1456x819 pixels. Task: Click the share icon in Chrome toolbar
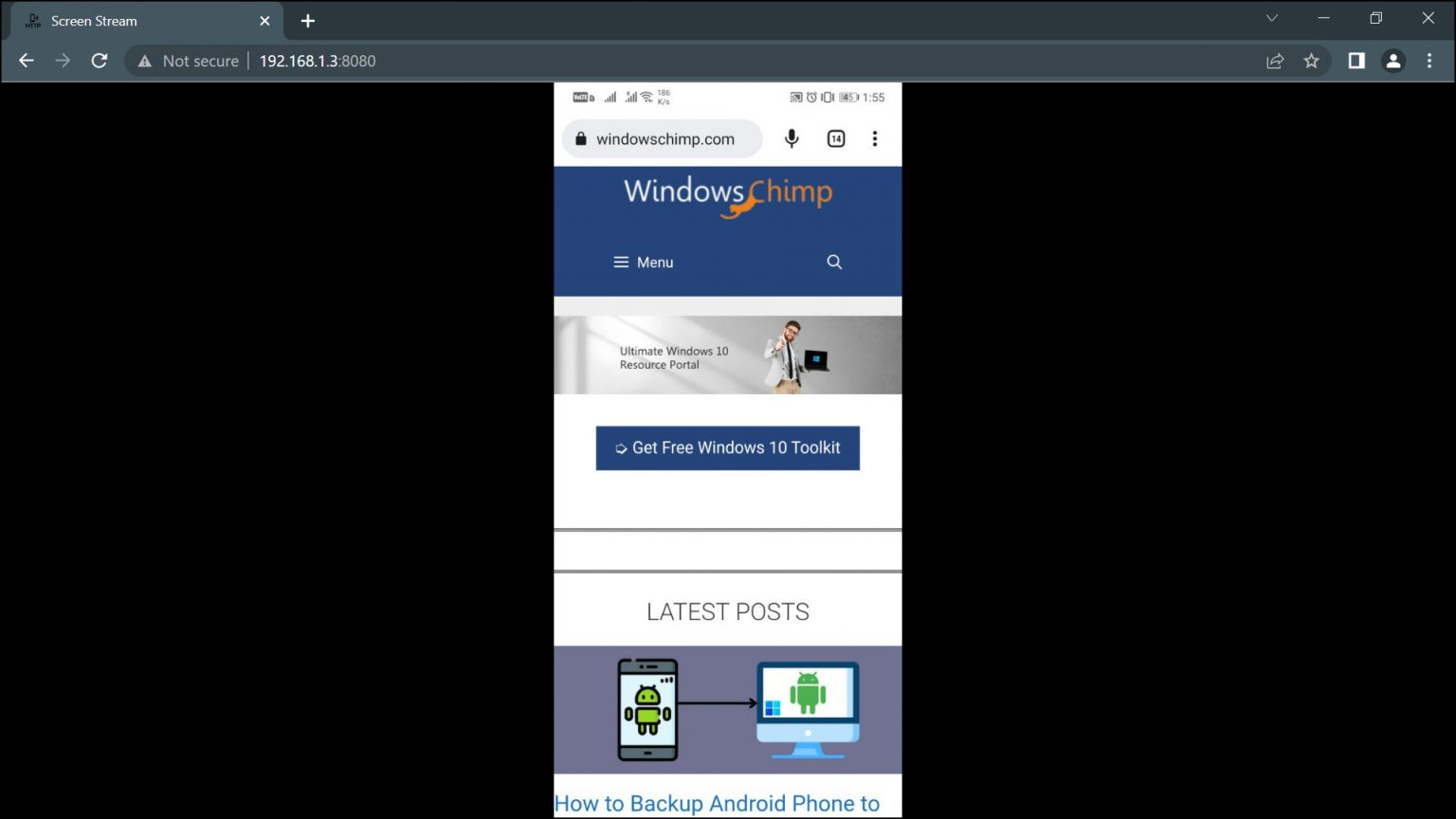1275,60
